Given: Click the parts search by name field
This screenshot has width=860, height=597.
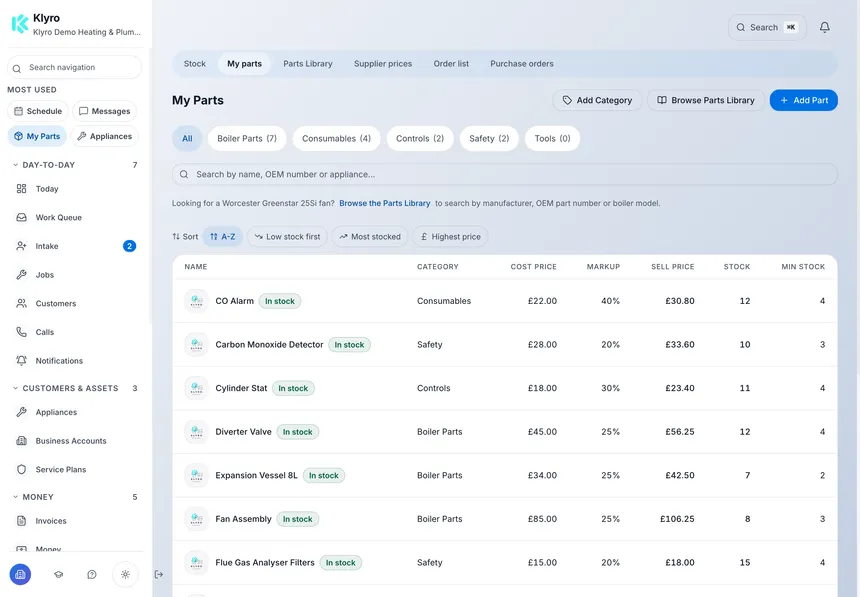Looking at the screenshot, I should [x=505, y=174].
